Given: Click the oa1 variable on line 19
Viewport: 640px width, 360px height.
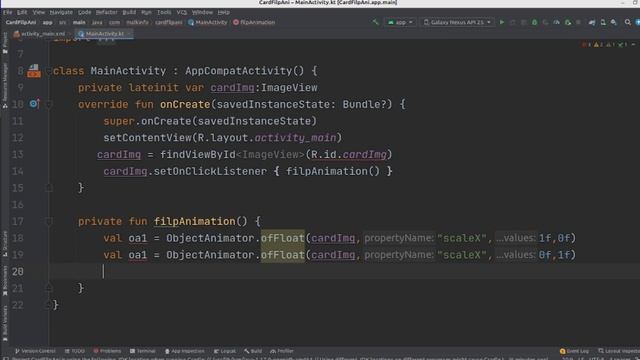Looking at the screenshot, I should tap(138, 255).
